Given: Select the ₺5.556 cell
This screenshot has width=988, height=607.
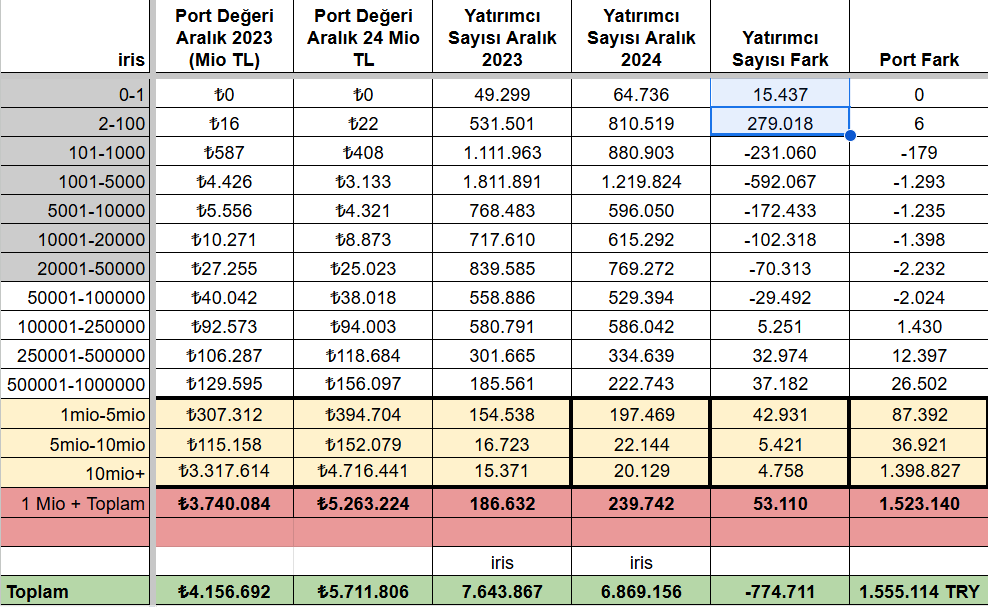Looking at the screenshot, I should point(224,210).
